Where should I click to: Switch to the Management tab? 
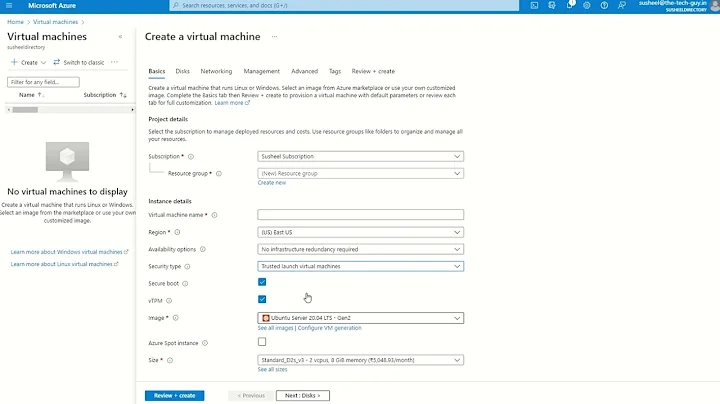[262, 71]
